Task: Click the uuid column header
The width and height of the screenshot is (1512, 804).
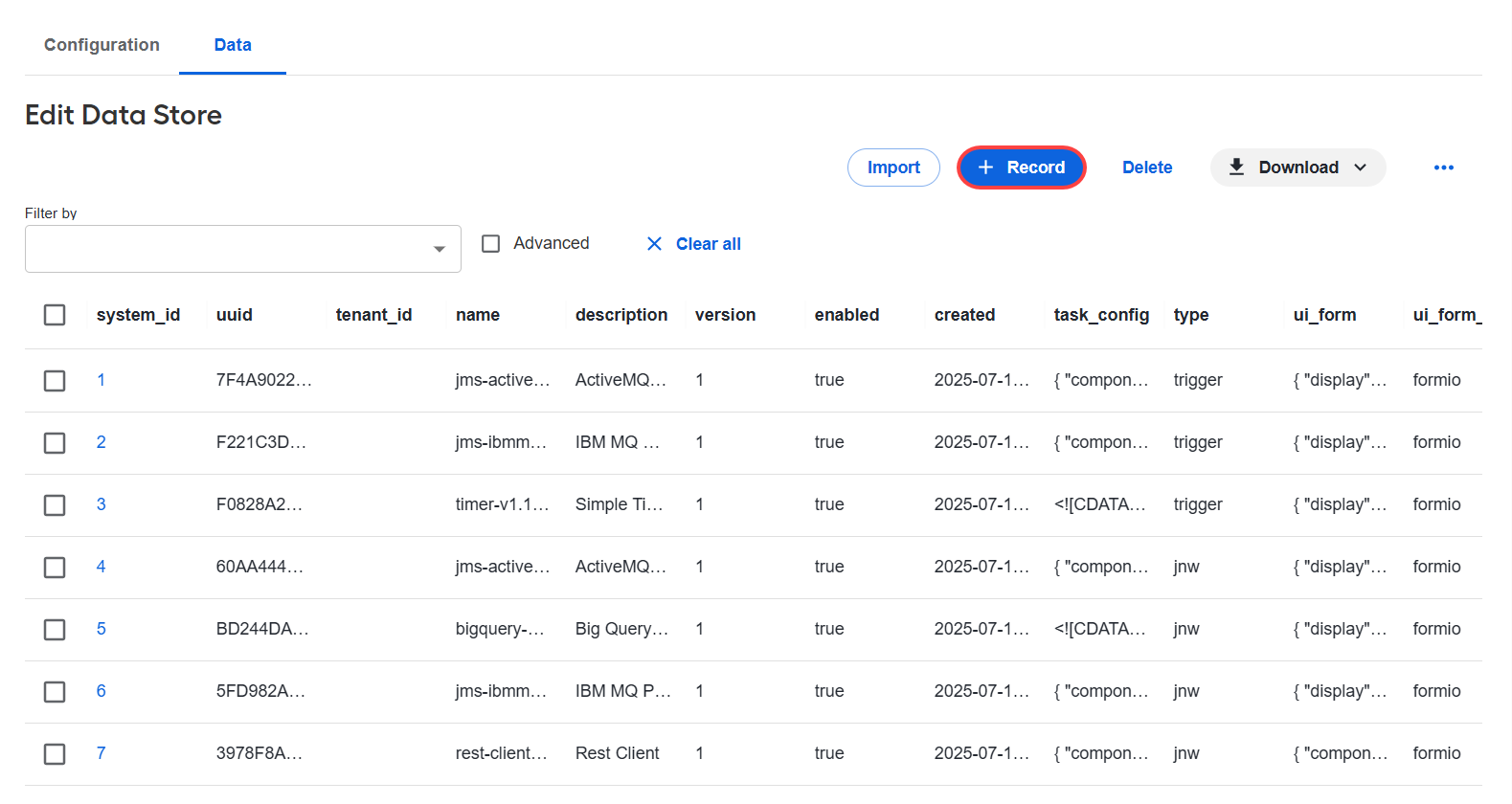Action: click(235, 315)
